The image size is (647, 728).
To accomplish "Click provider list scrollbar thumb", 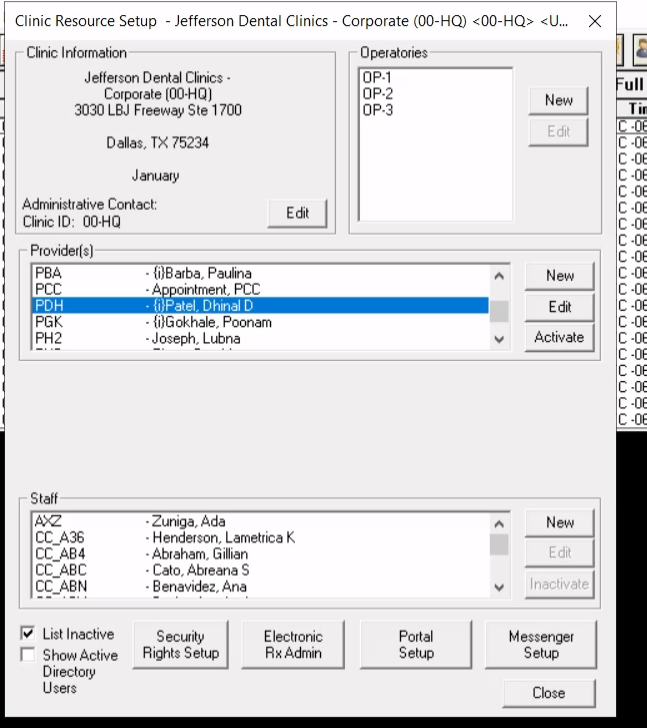I will click(499, 311).
